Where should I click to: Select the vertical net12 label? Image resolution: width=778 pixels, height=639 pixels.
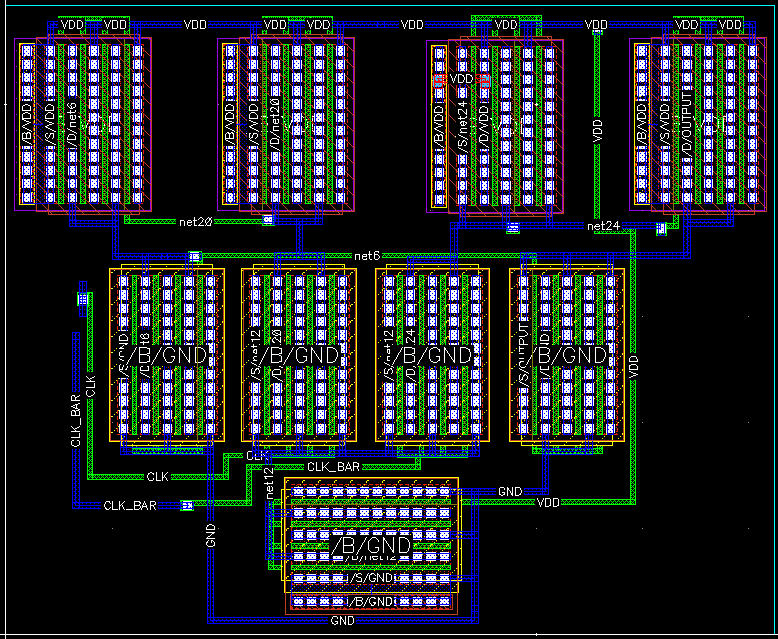tap(269, 483)
